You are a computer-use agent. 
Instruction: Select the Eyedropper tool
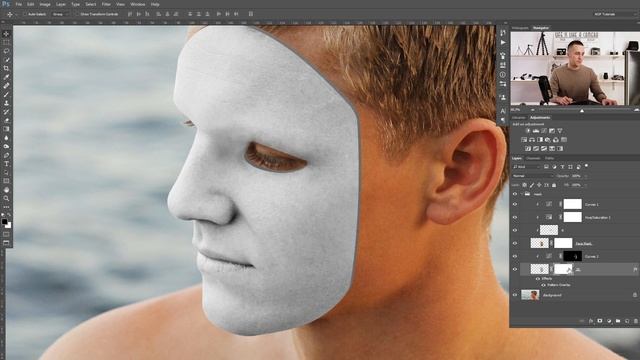click(6, 77)
